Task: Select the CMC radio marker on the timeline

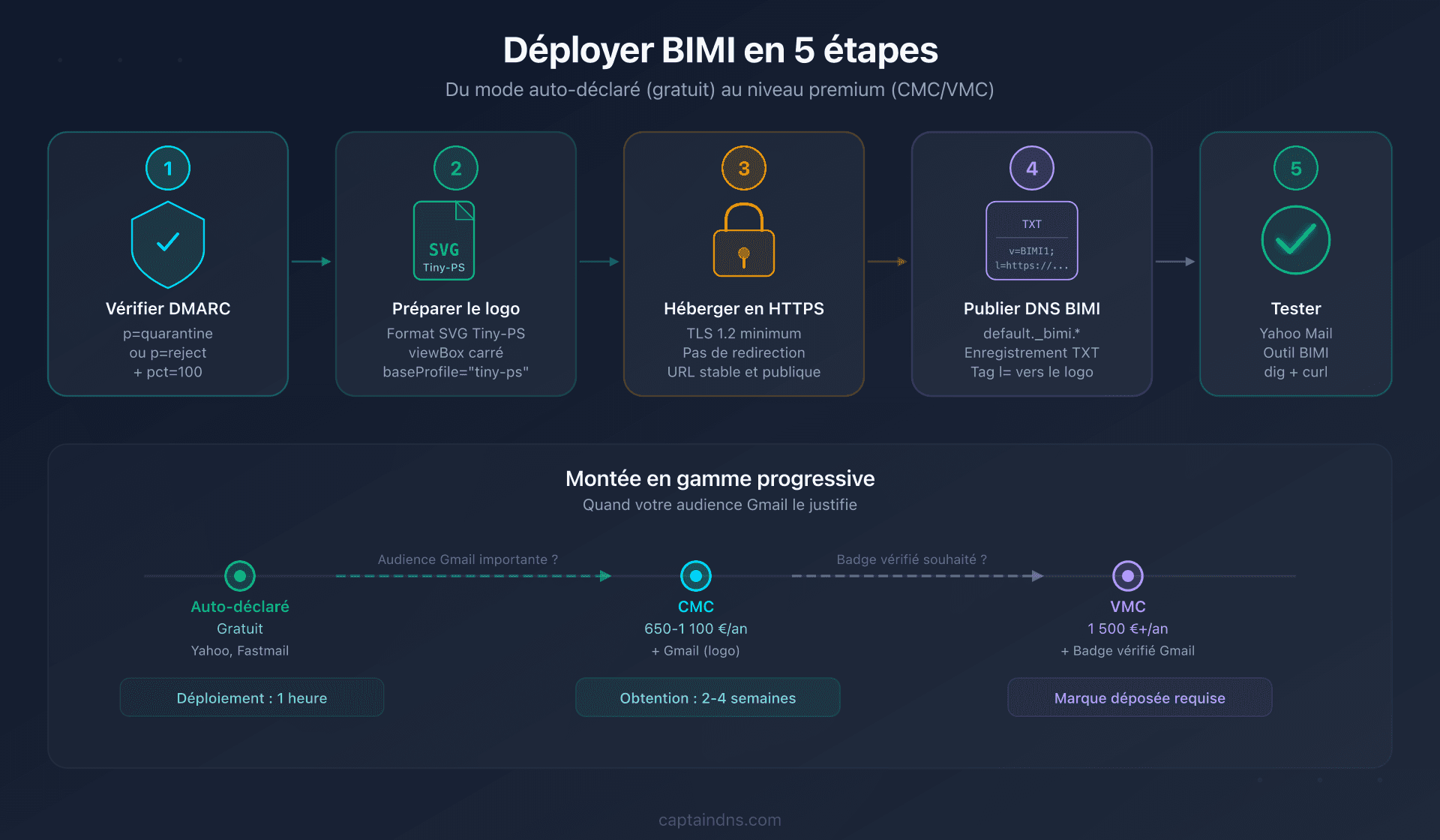Action: point(695,575)
